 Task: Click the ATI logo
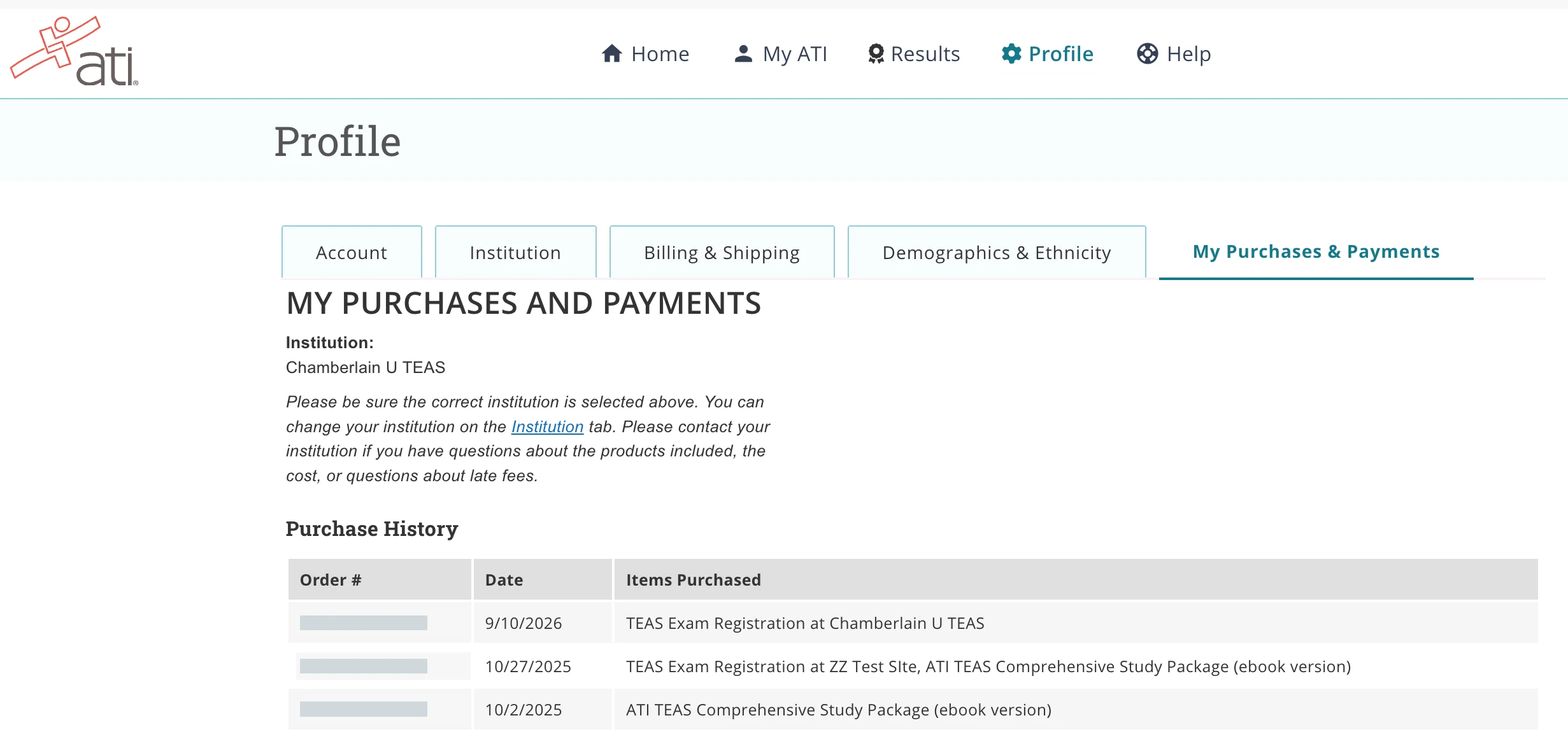point(74,51)
